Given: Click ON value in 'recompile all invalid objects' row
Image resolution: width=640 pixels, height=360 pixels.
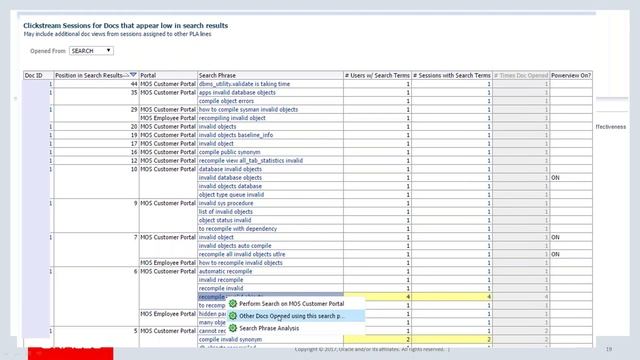Looking at the screenshot, I should click(555, 254).
